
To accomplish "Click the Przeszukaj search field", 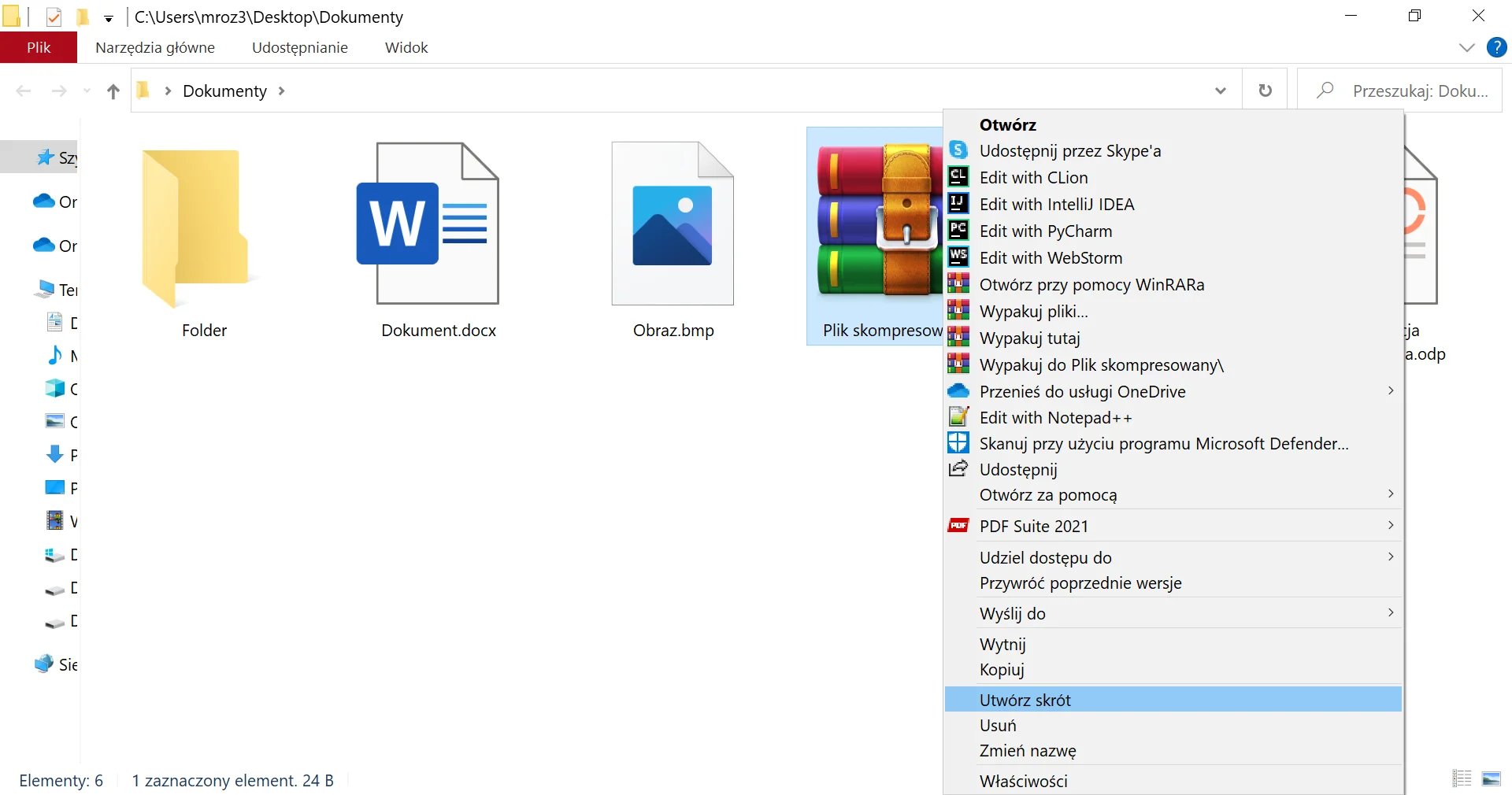I will (x=1400, y=91).
